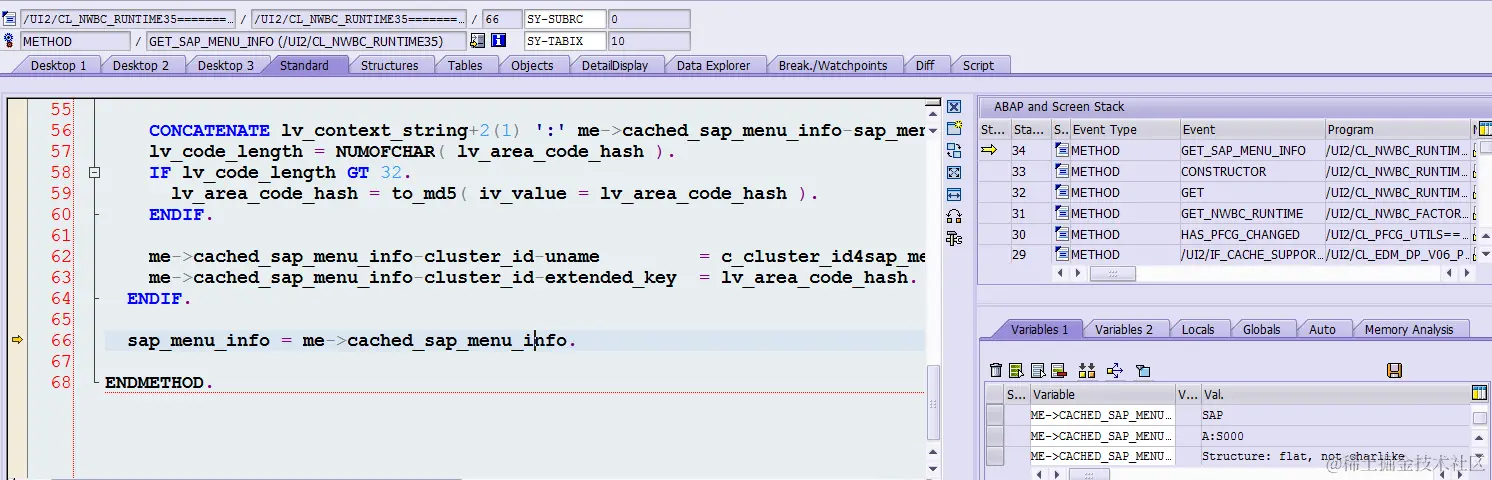Viewport: 1492px width, 480px height.
Task: Click the yellow arrow marker in stack row 34
Action: pos(990,150)
